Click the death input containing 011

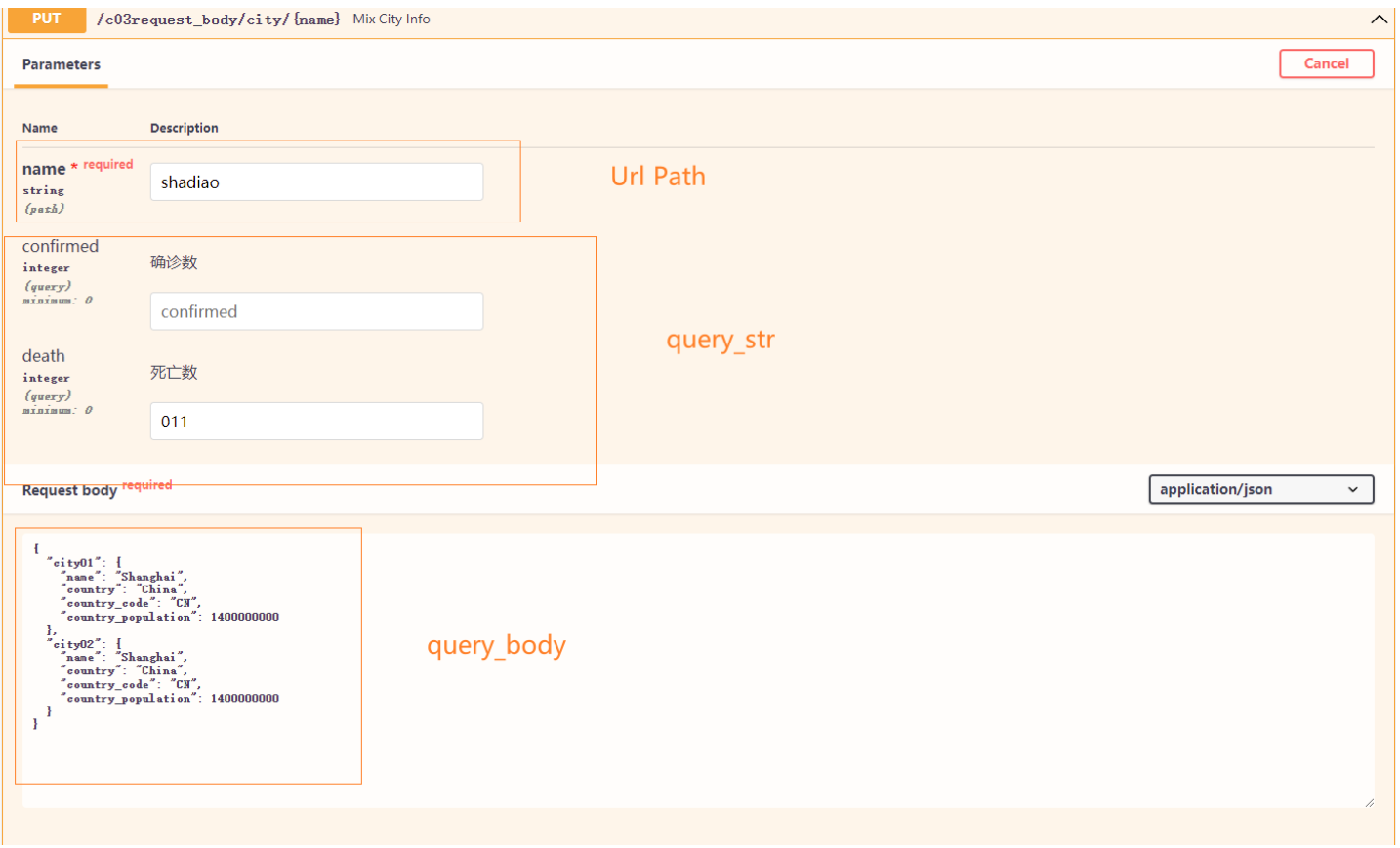pos(316,422)
